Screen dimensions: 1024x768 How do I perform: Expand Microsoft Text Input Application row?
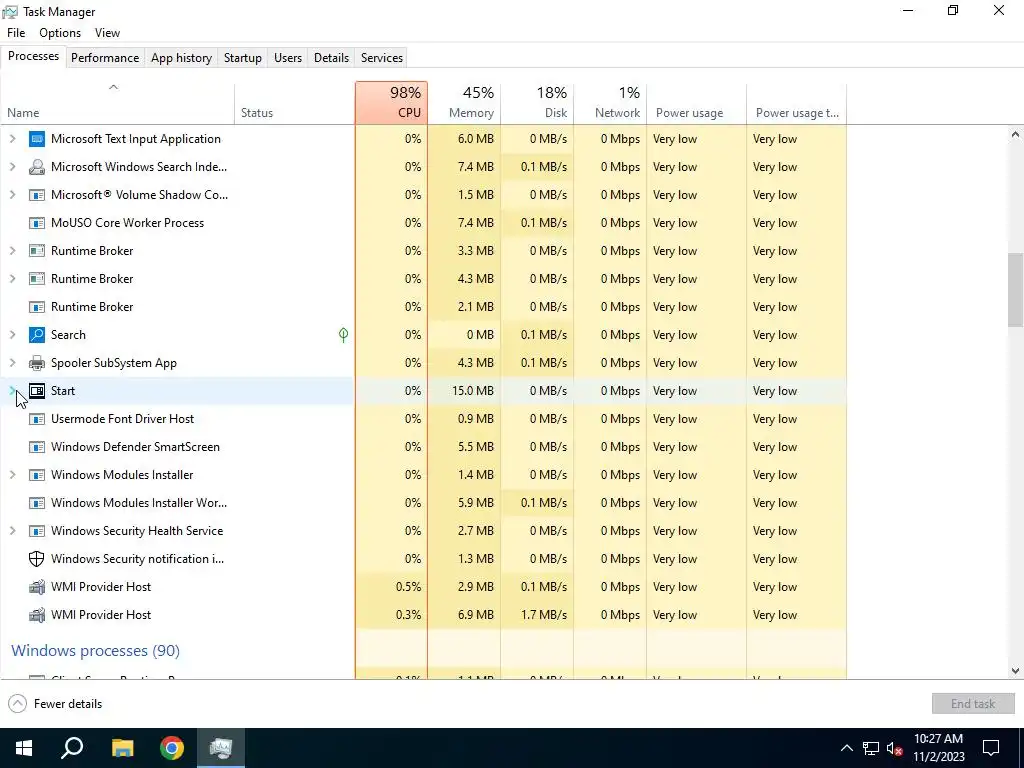point(12,139)
